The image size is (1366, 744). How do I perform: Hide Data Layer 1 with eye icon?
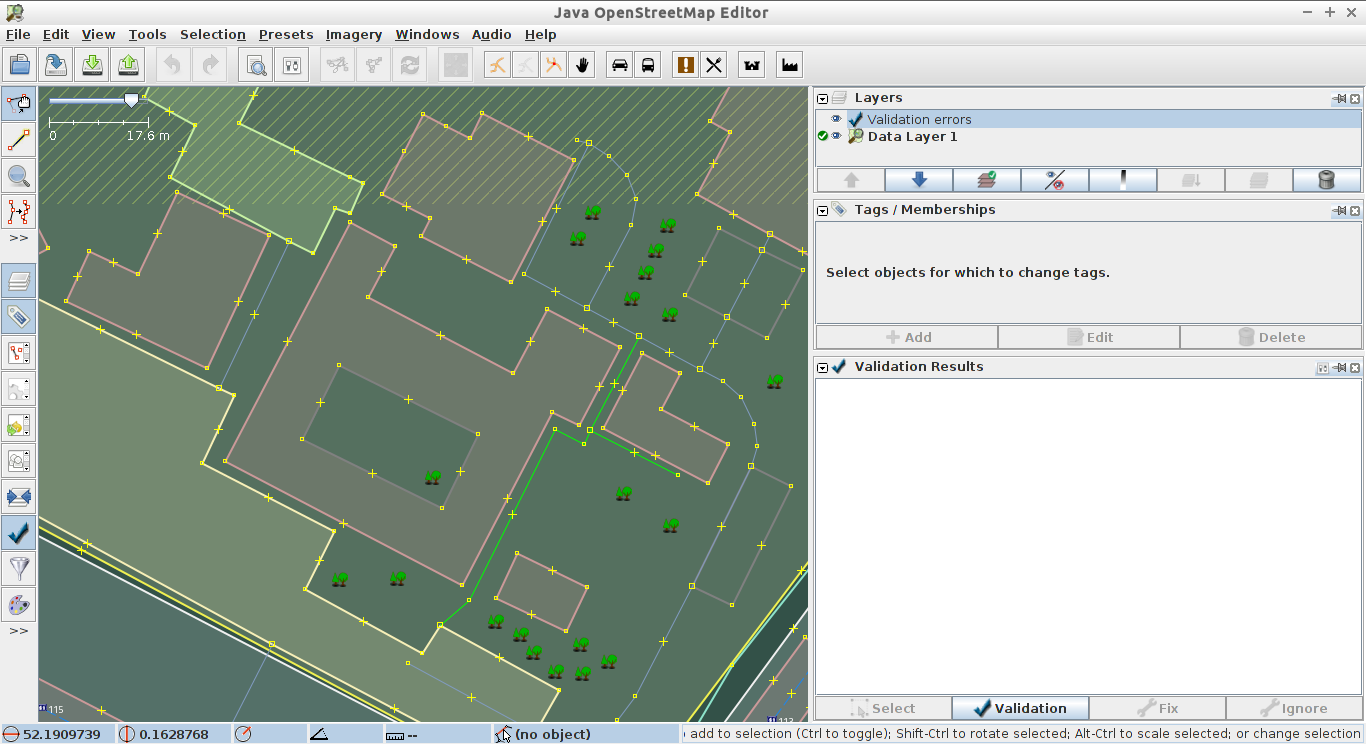coord(836,137)
